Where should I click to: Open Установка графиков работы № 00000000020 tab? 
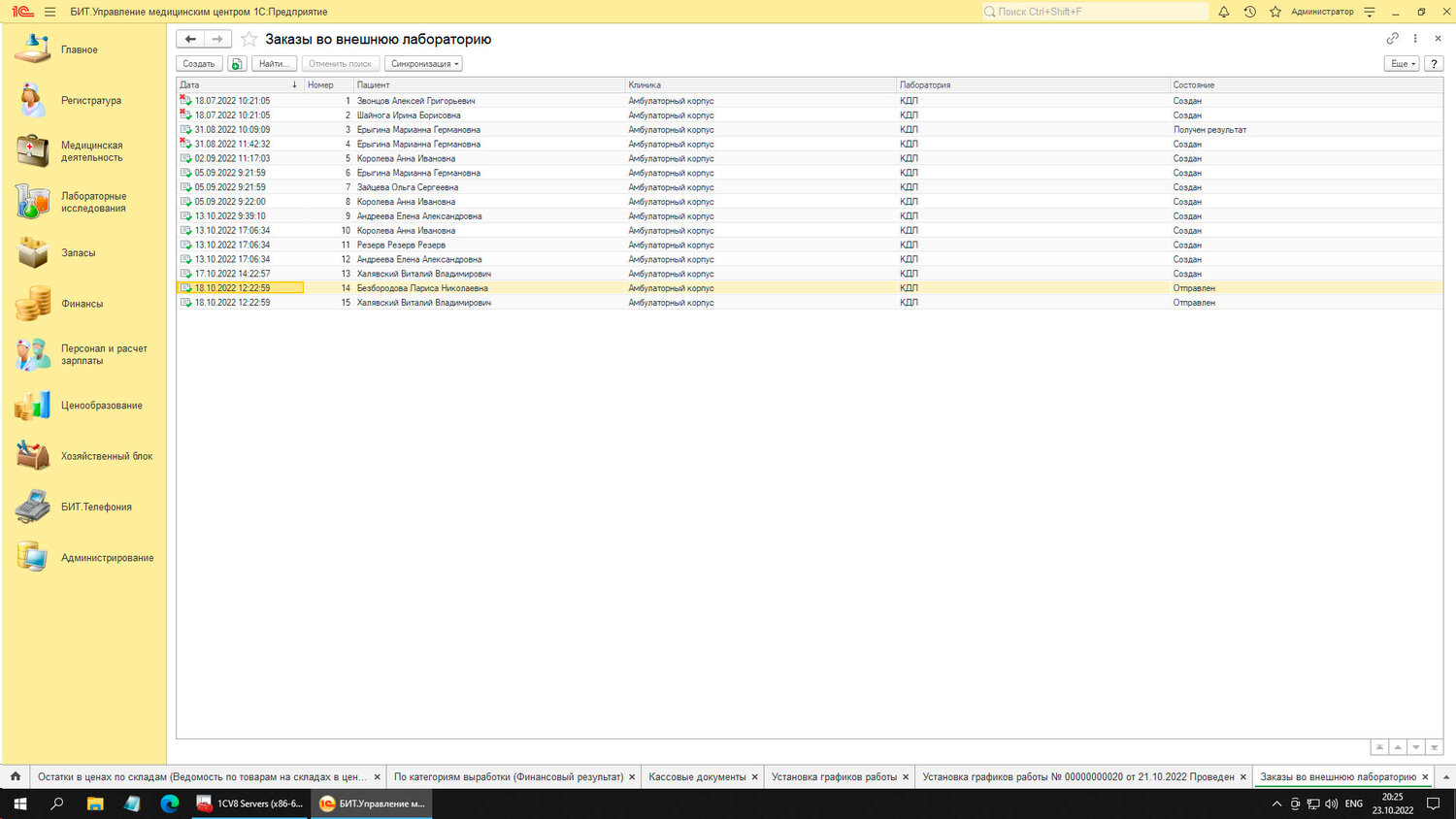[x=1077, y=777]
